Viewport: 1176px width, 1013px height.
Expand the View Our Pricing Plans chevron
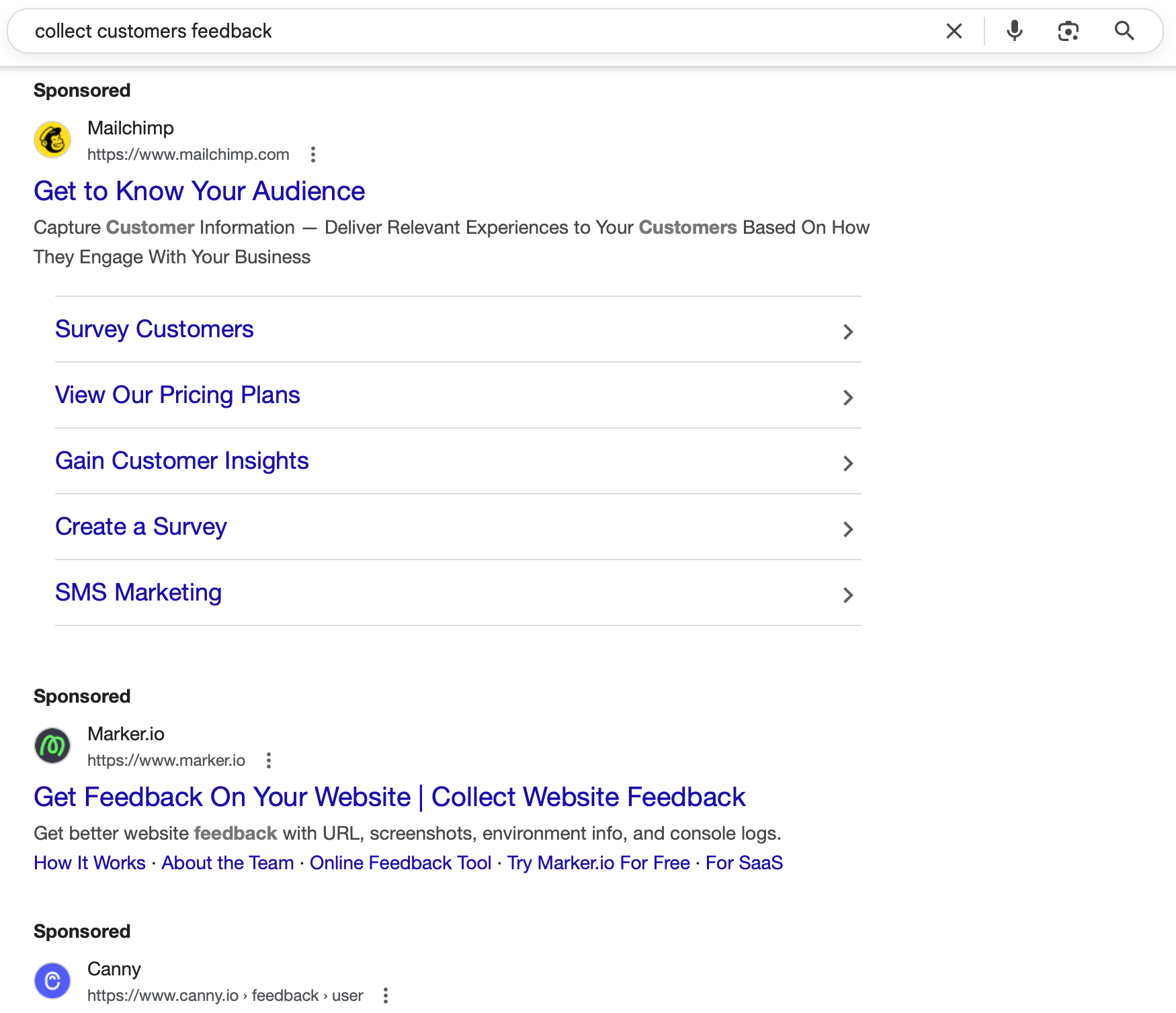(848, 397)
